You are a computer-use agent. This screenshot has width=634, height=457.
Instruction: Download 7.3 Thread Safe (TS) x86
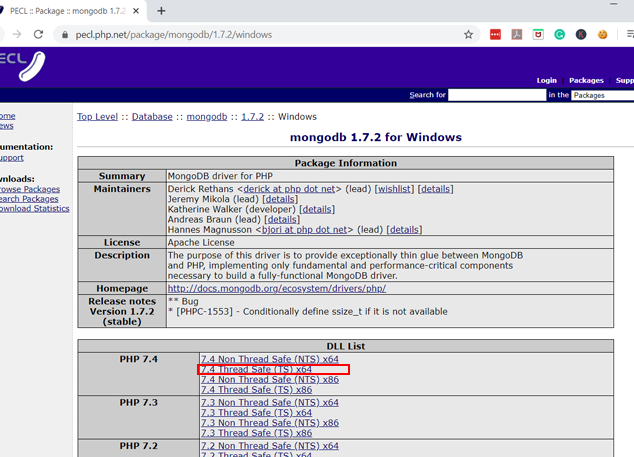coord(256,433)
